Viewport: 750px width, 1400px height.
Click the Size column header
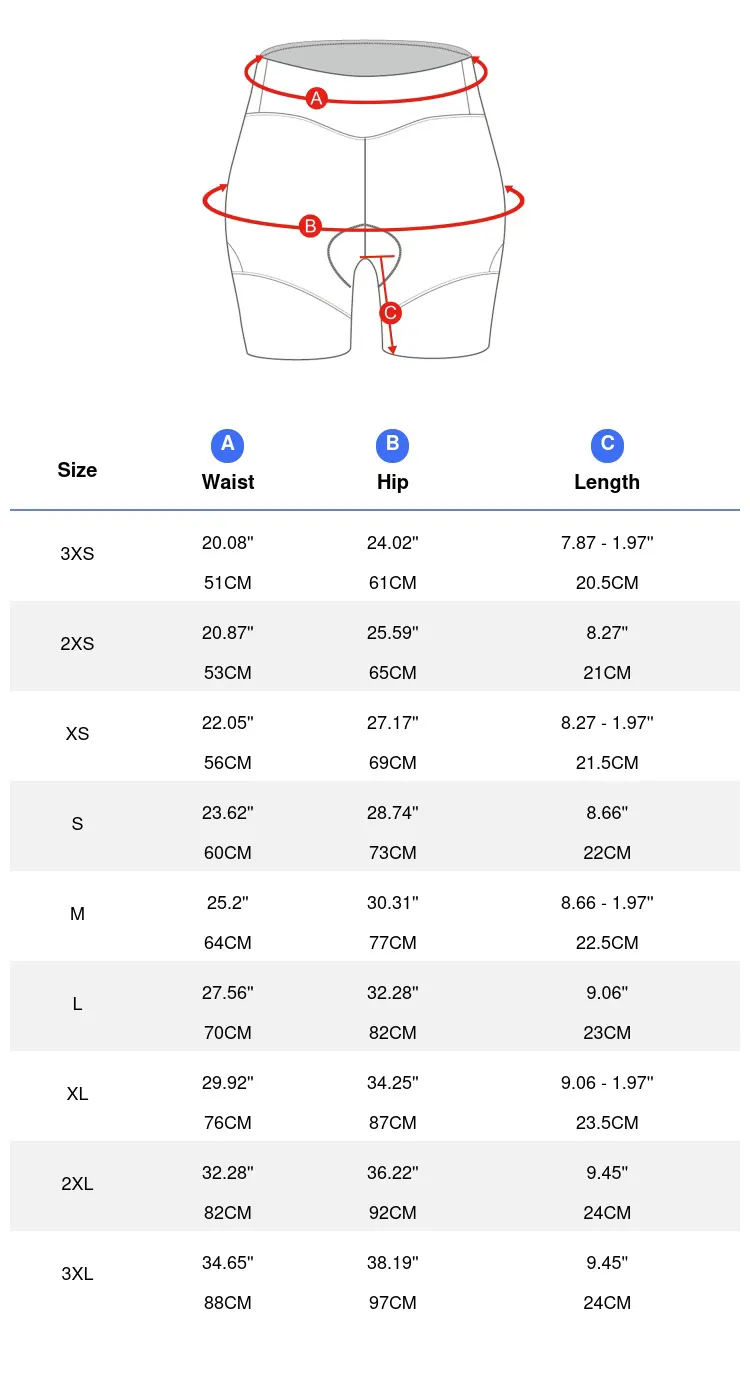click(77, 470)
